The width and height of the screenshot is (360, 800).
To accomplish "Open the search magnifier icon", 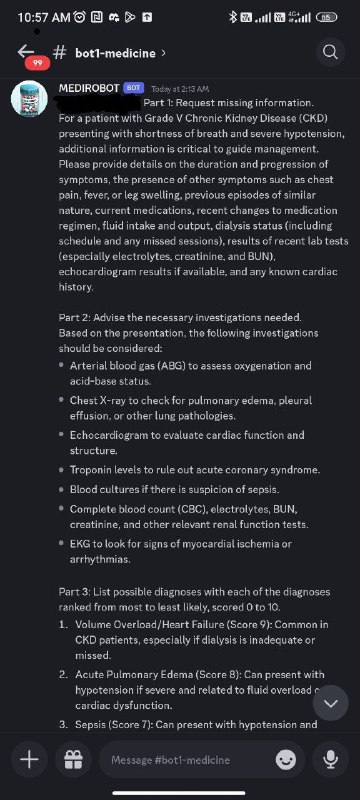I will point(330,52).
